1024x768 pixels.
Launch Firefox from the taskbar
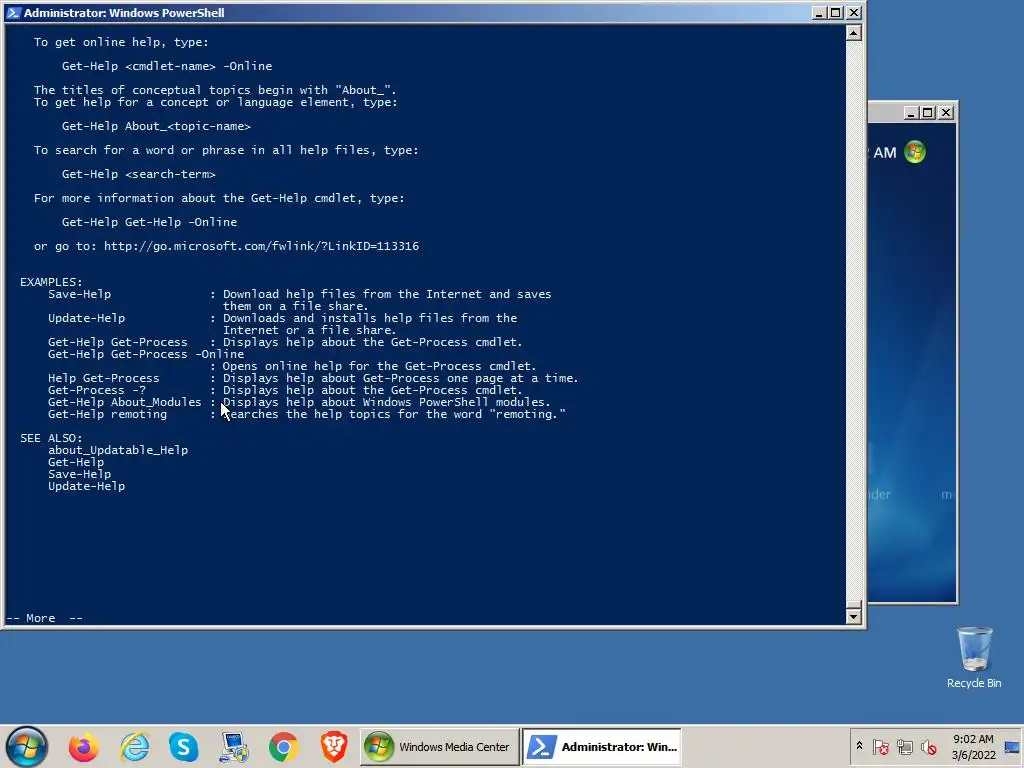(84, 747)
